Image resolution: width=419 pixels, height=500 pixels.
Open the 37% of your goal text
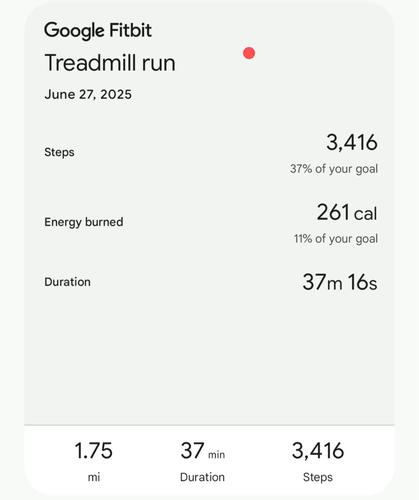tap(334, 169)
